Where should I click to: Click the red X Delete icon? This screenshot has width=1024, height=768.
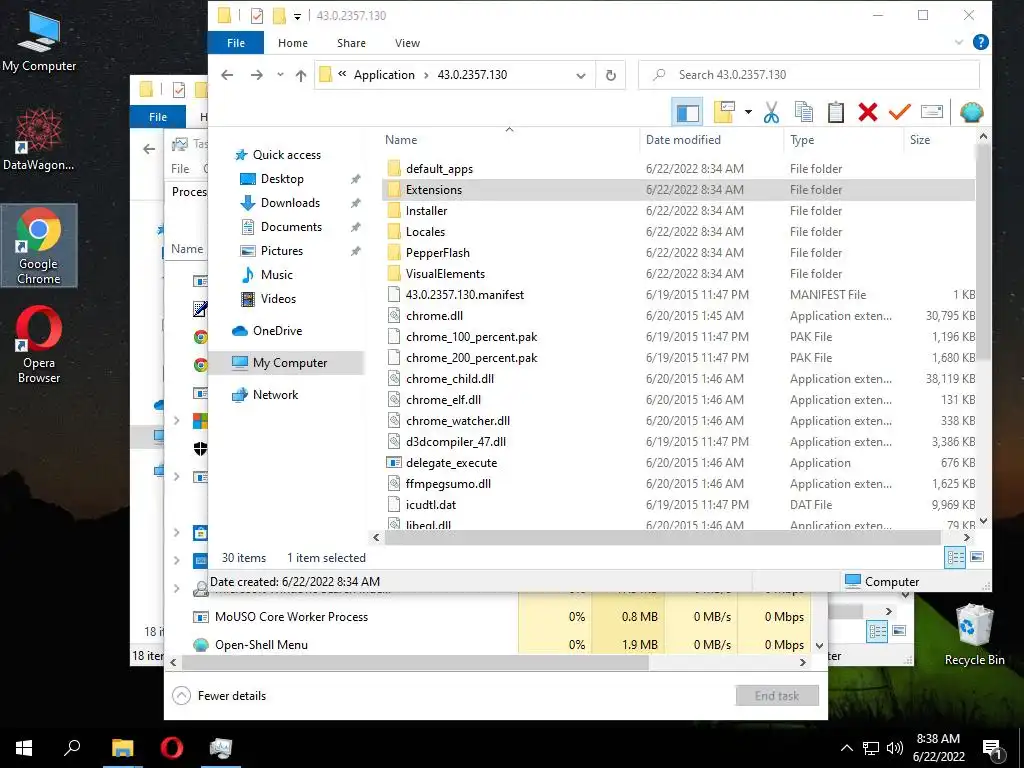(x=868, y=112)
